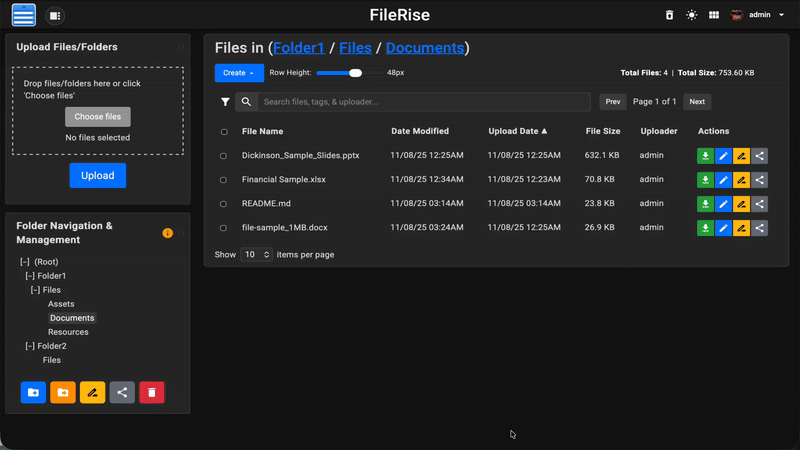Image resolution: width=800 pixels, height=450 pixels.
Task: Open the Create dropdown menu
Action: pyautogui.click(x=239, y=73)
